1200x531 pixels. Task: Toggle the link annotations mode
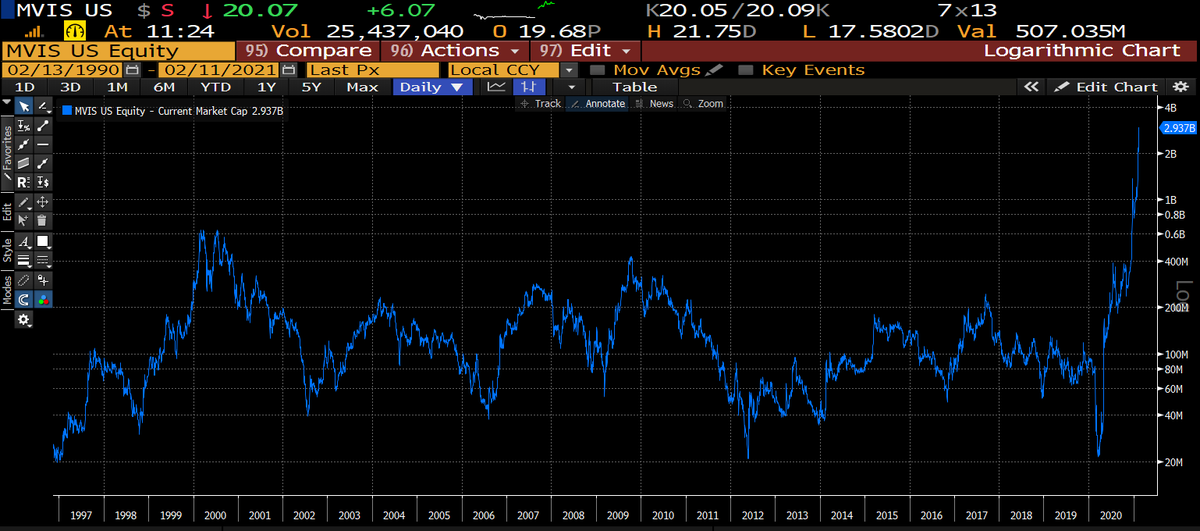point(23,281)
